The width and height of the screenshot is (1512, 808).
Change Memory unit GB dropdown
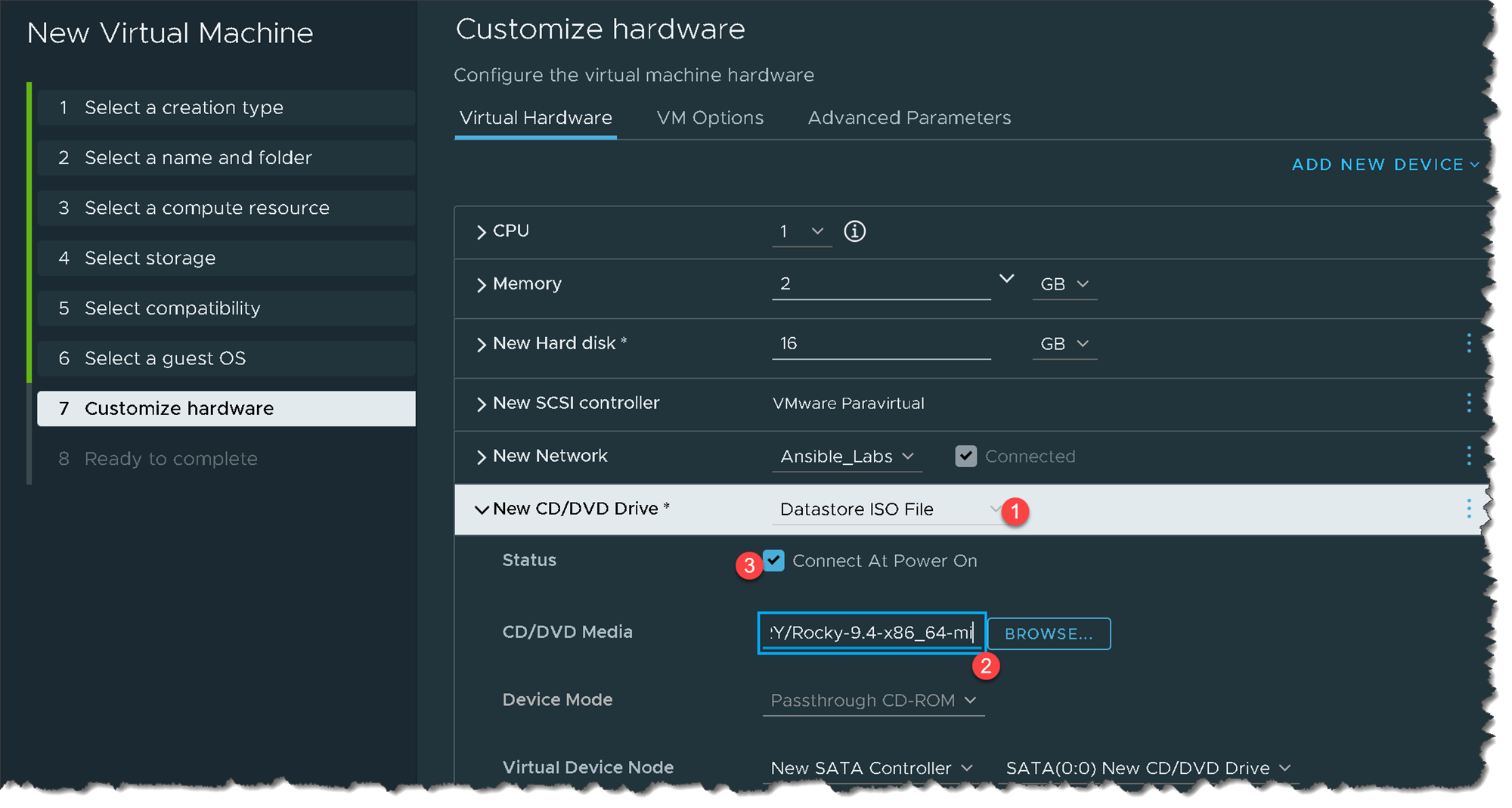point(1064,284)
